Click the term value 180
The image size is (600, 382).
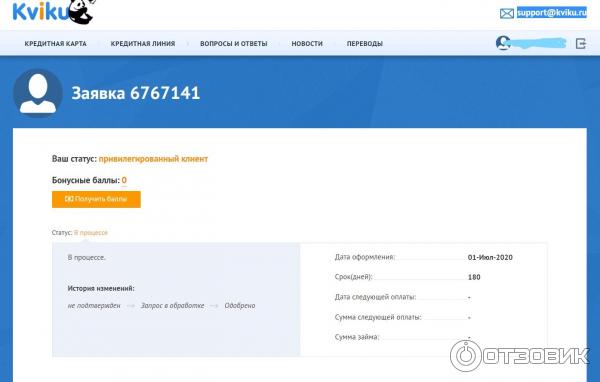[474, 277]
